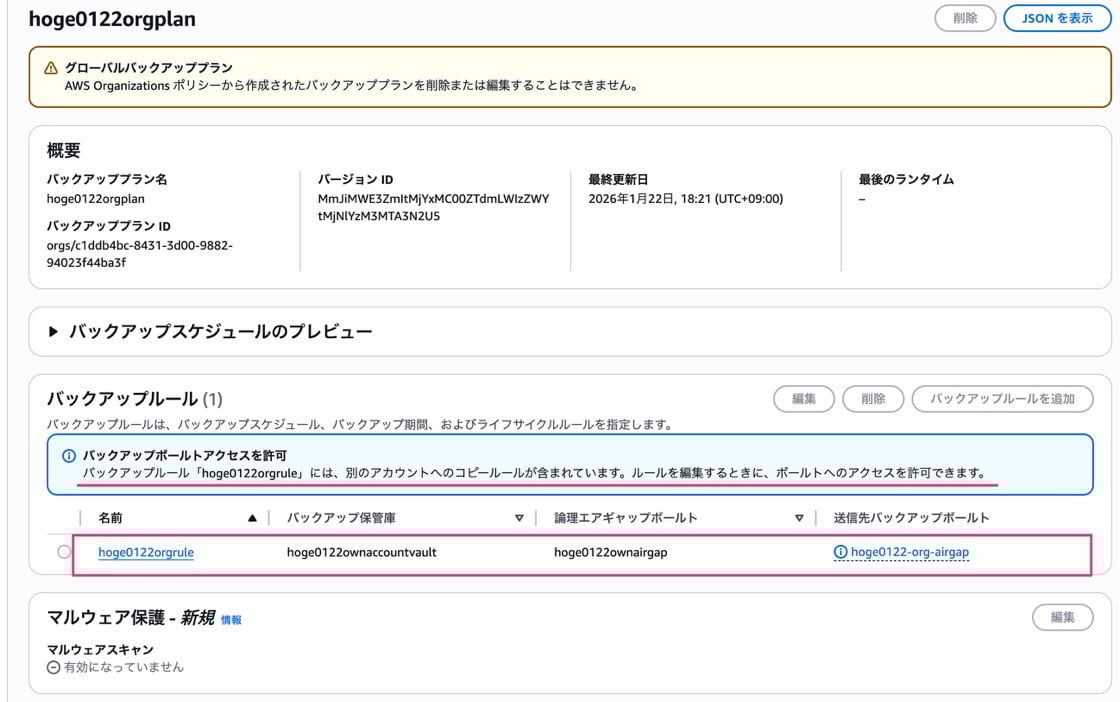1120x702 pixels.
Task: Click 編集 button in バックアップルール section
Action: (x=804, y=399)
